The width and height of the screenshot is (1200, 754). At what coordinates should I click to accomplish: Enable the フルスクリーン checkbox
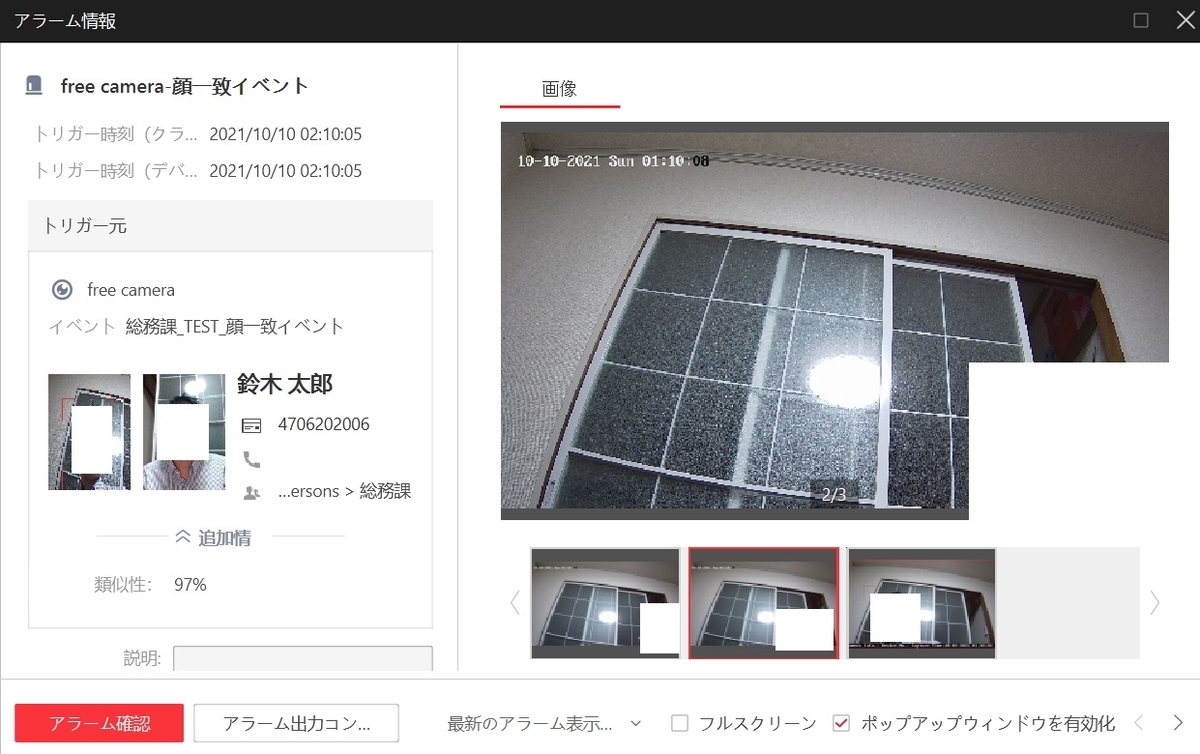(x=679, y=722)
